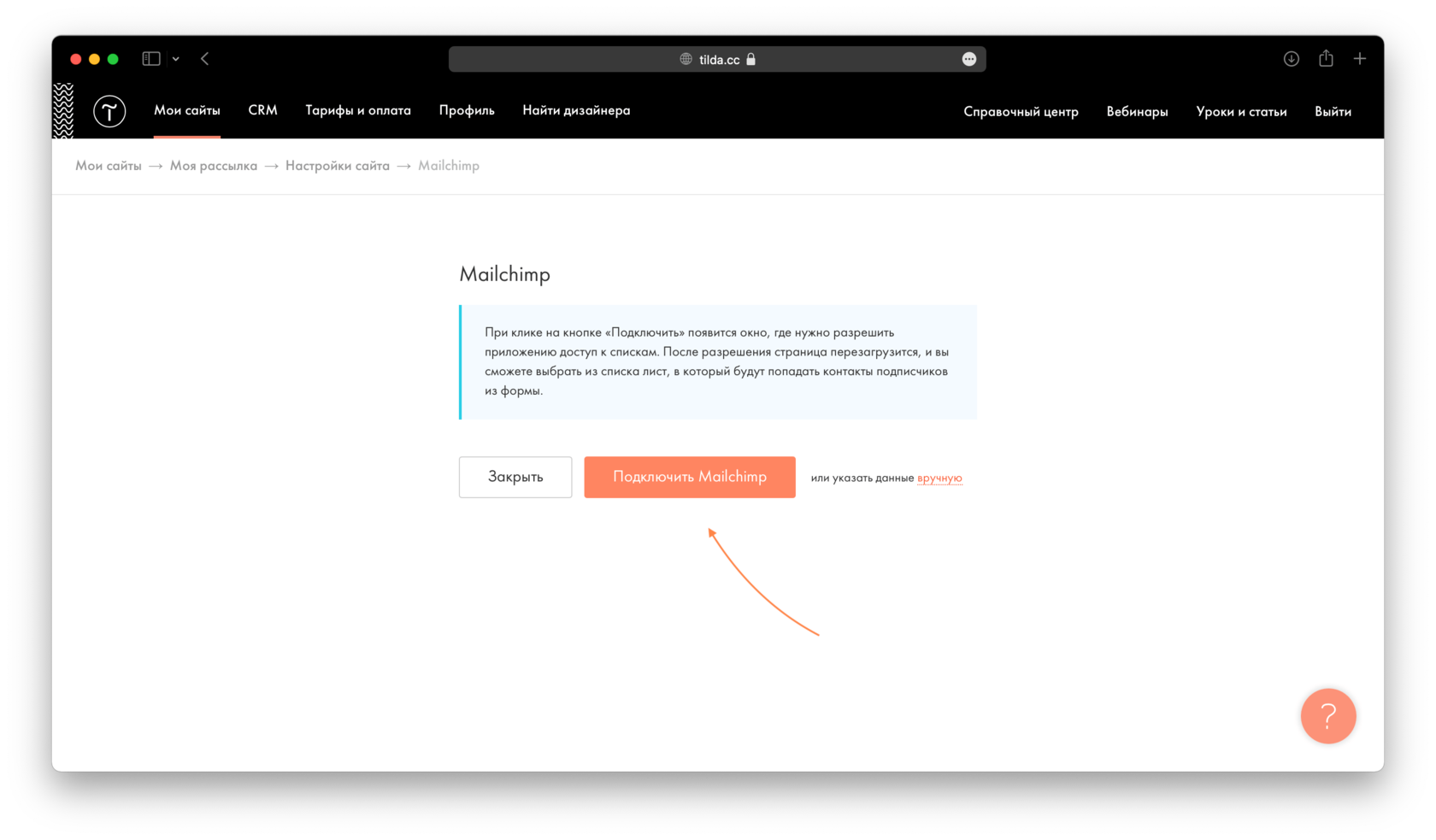The height and width of the screenshot is (840, 1436).
Task: Go back with the Safari back arrow
Action: [x=205, y=59]
